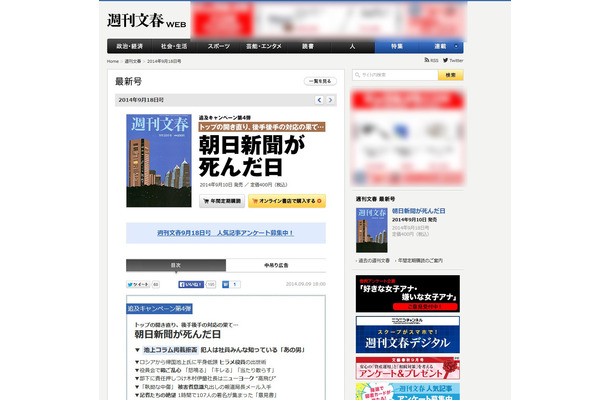This screenshot has width=610, height=400.
Task: Expand the 連載 dropdown arrow
Action: pos(456,46)
